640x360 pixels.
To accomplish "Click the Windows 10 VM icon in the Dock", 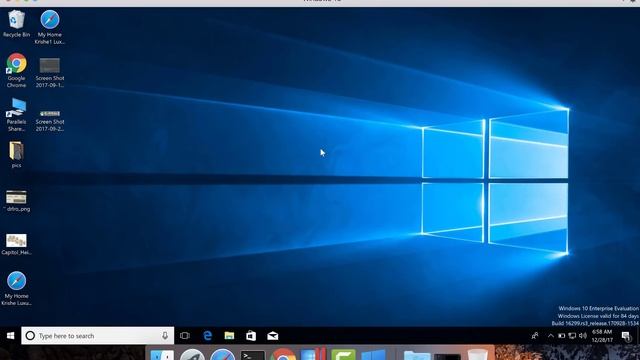I will [373, 355].
